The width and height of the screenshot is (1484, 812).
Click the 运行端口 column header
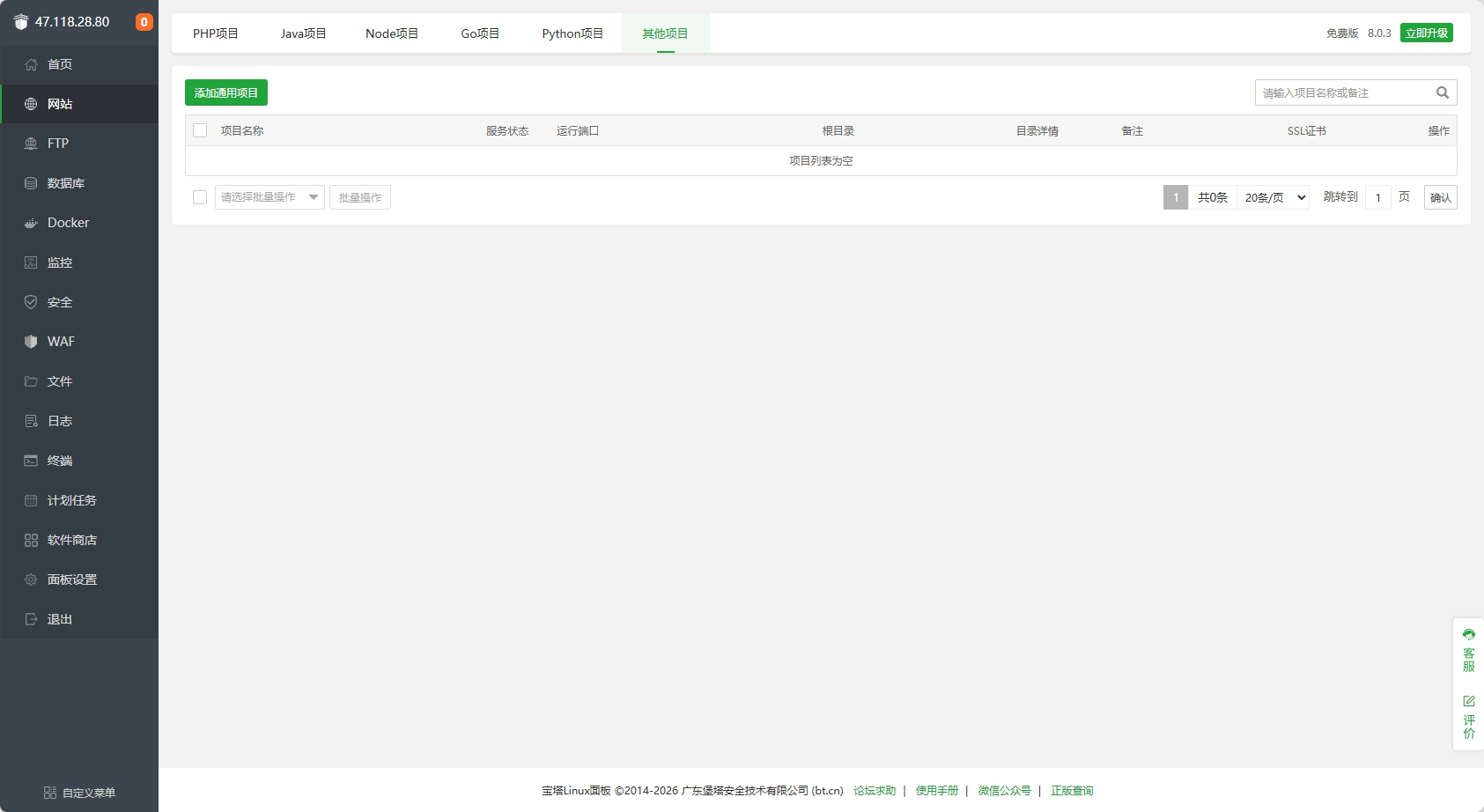578,130
